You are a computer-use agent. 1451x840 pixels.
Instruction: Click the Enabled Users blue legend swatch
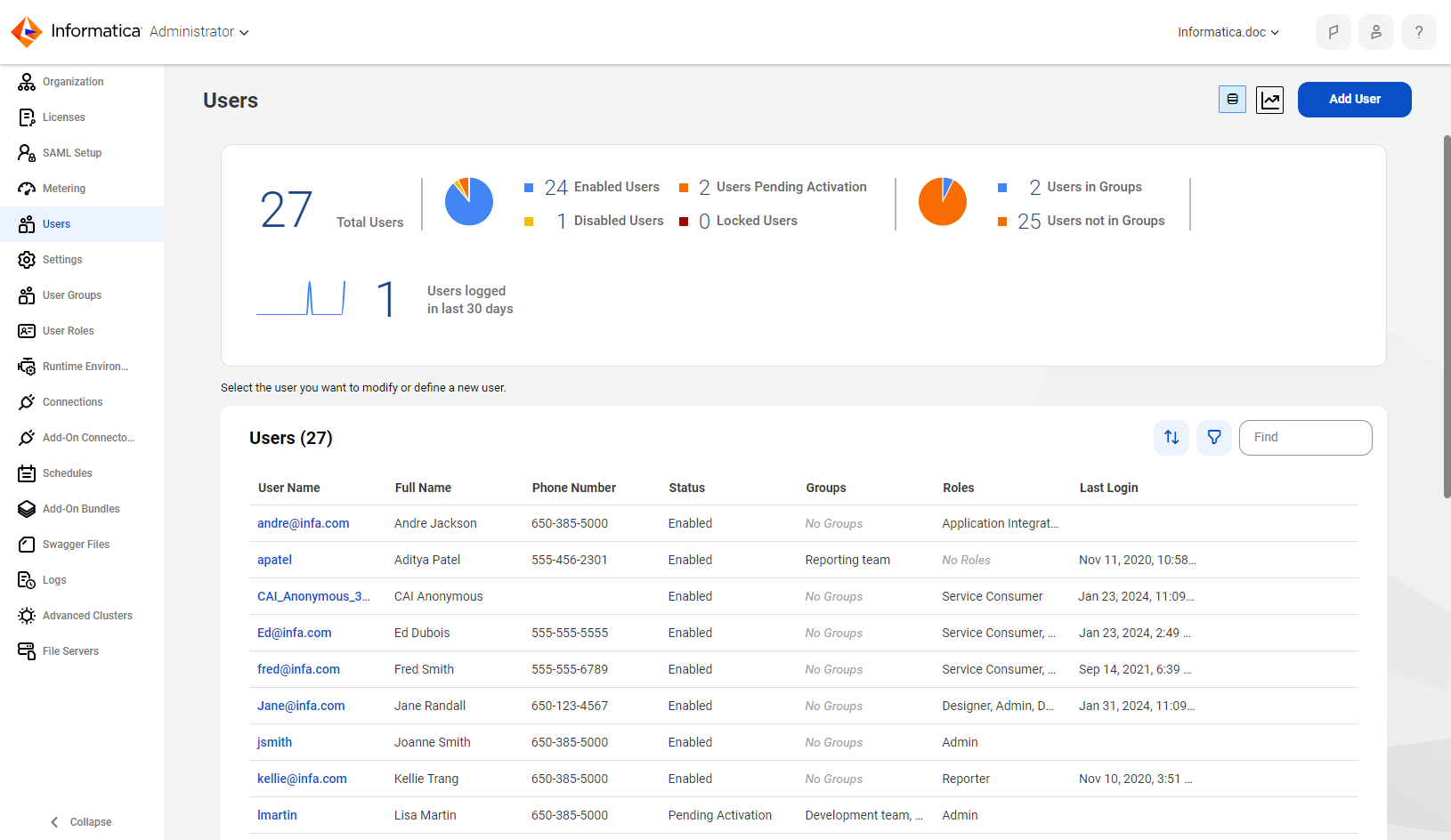tap(529, 188)
